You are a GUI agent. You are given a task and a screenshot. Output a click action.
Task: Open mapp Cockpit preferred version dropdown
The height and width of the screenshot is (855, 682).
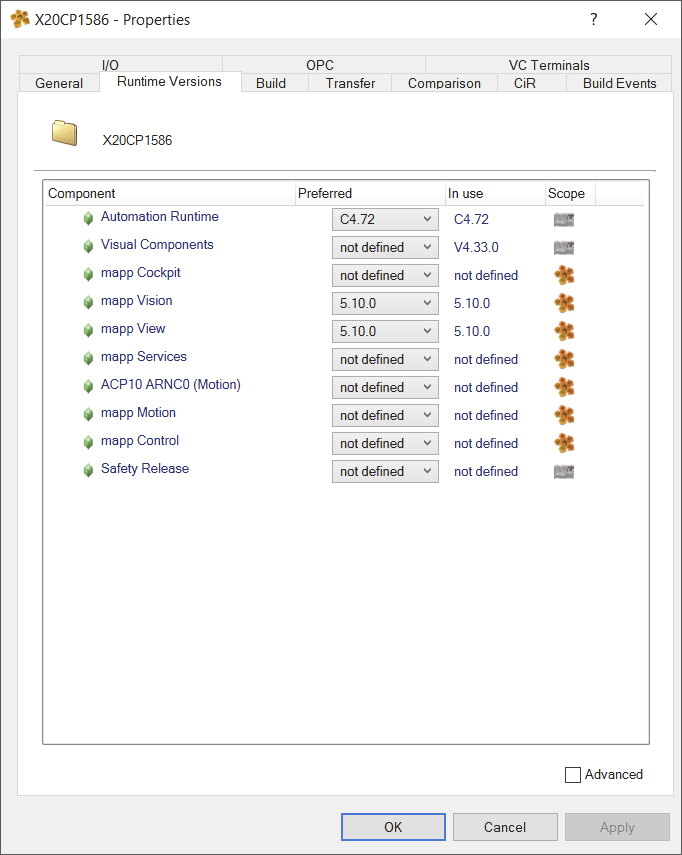[385, 275]
